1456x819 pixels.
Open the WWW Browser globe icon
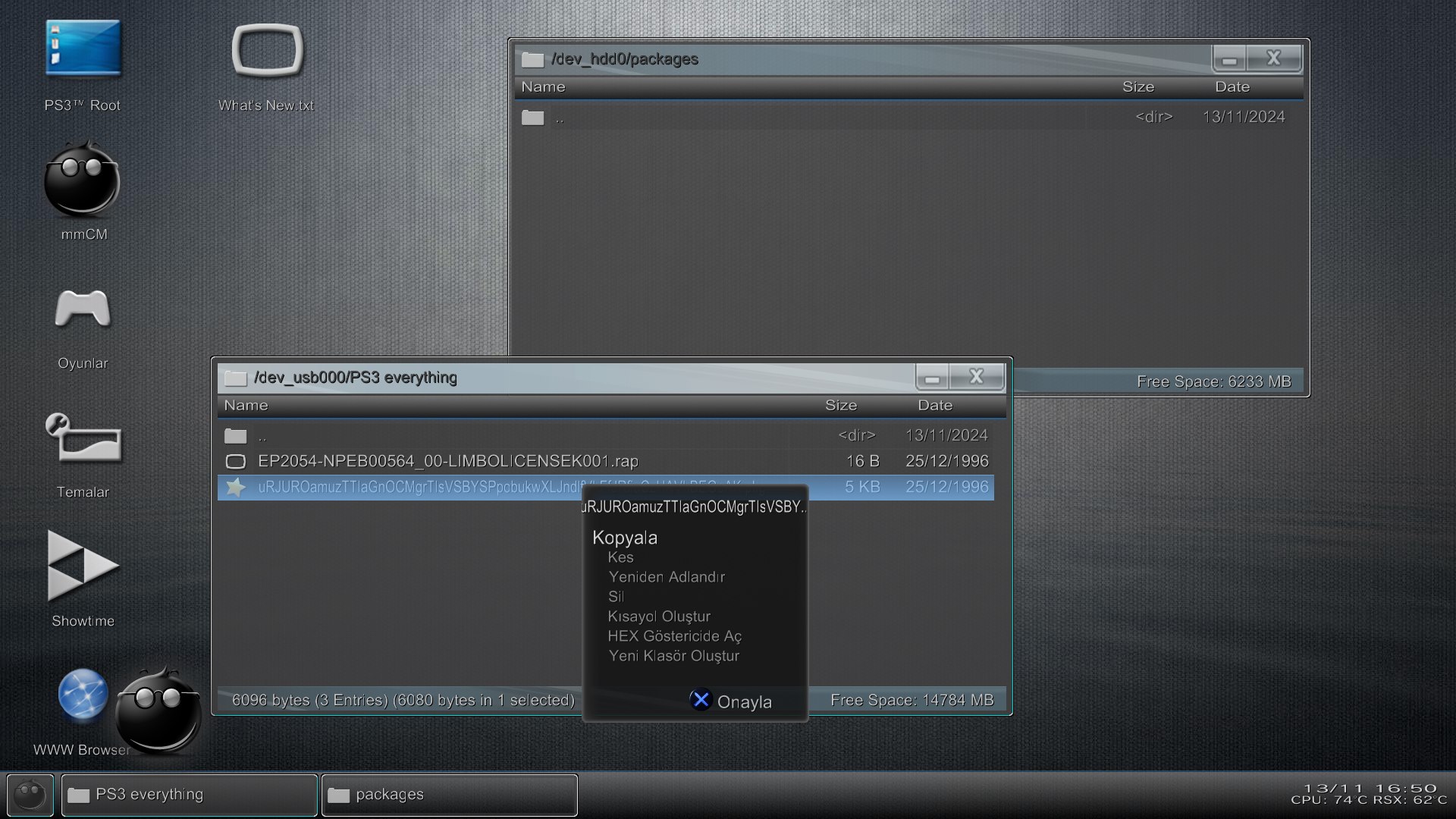(82, 695)
